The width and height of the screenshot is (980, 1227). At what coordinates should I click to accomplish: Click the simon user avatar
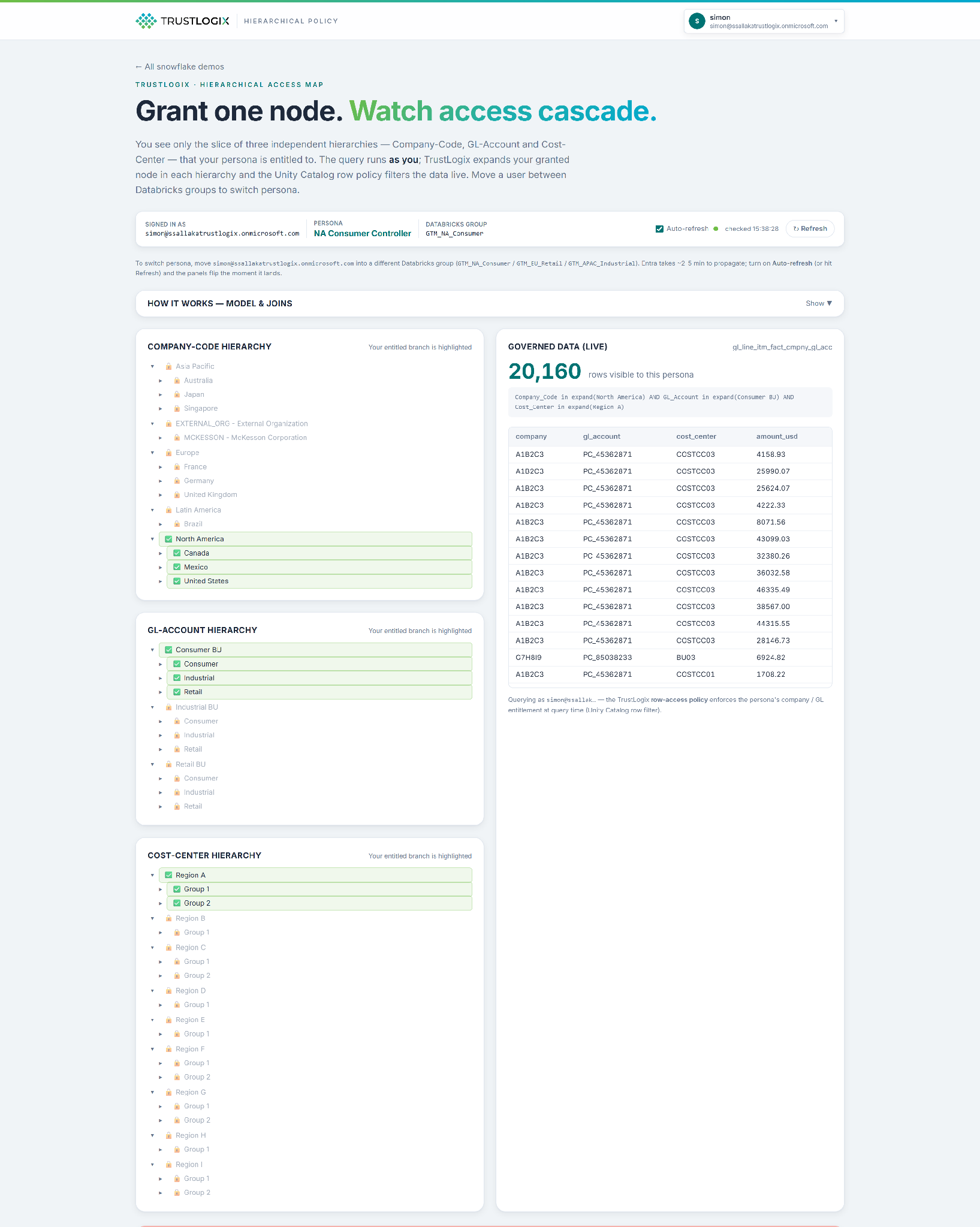pyautogui.click(x=696, y=22)
